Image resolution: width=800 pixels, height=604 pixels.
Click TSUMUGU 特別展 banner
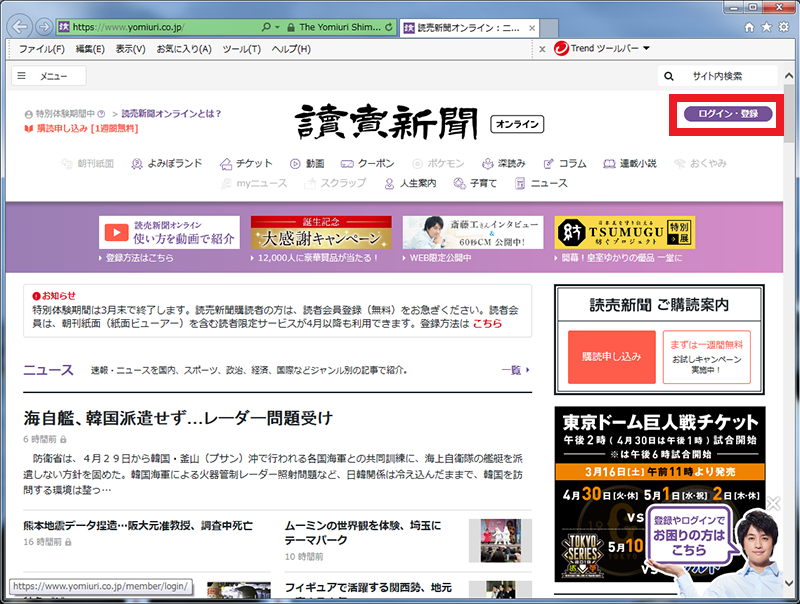[624, 232]
